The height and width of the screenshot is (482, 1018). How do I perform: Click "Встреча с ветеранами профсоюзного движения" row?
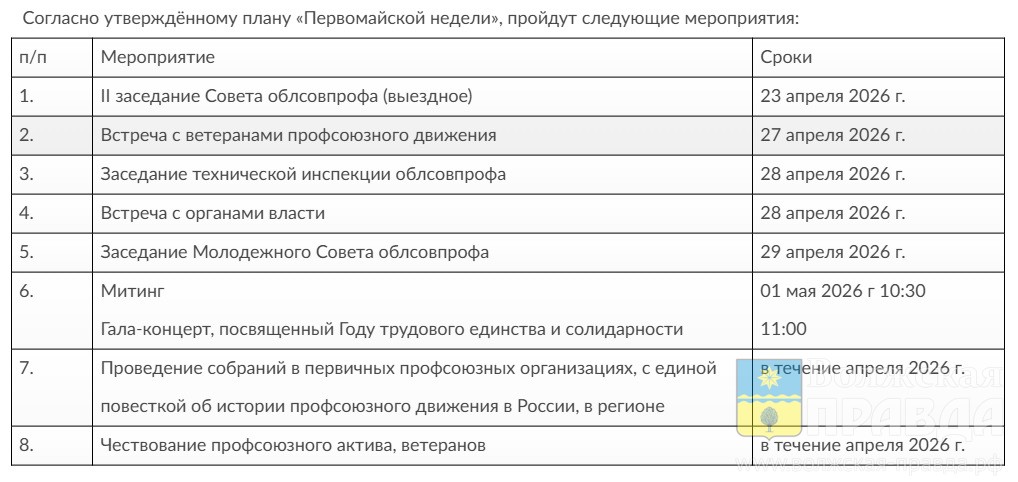298,135
